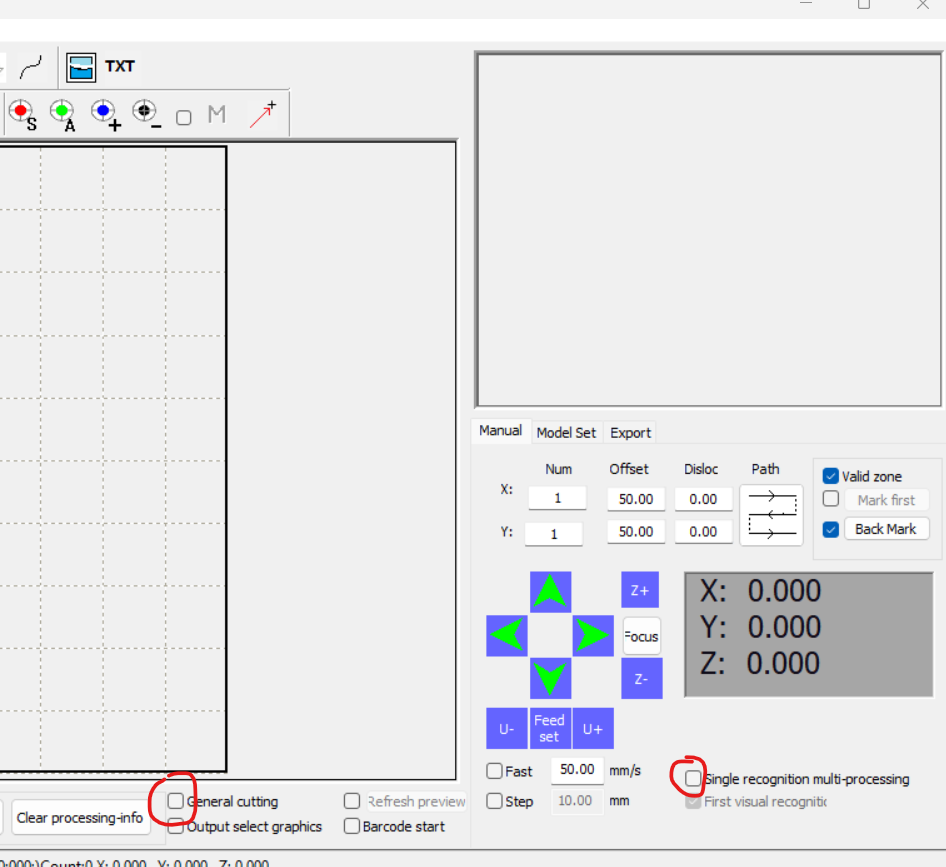Edit the Y Num field

(553, 534)
